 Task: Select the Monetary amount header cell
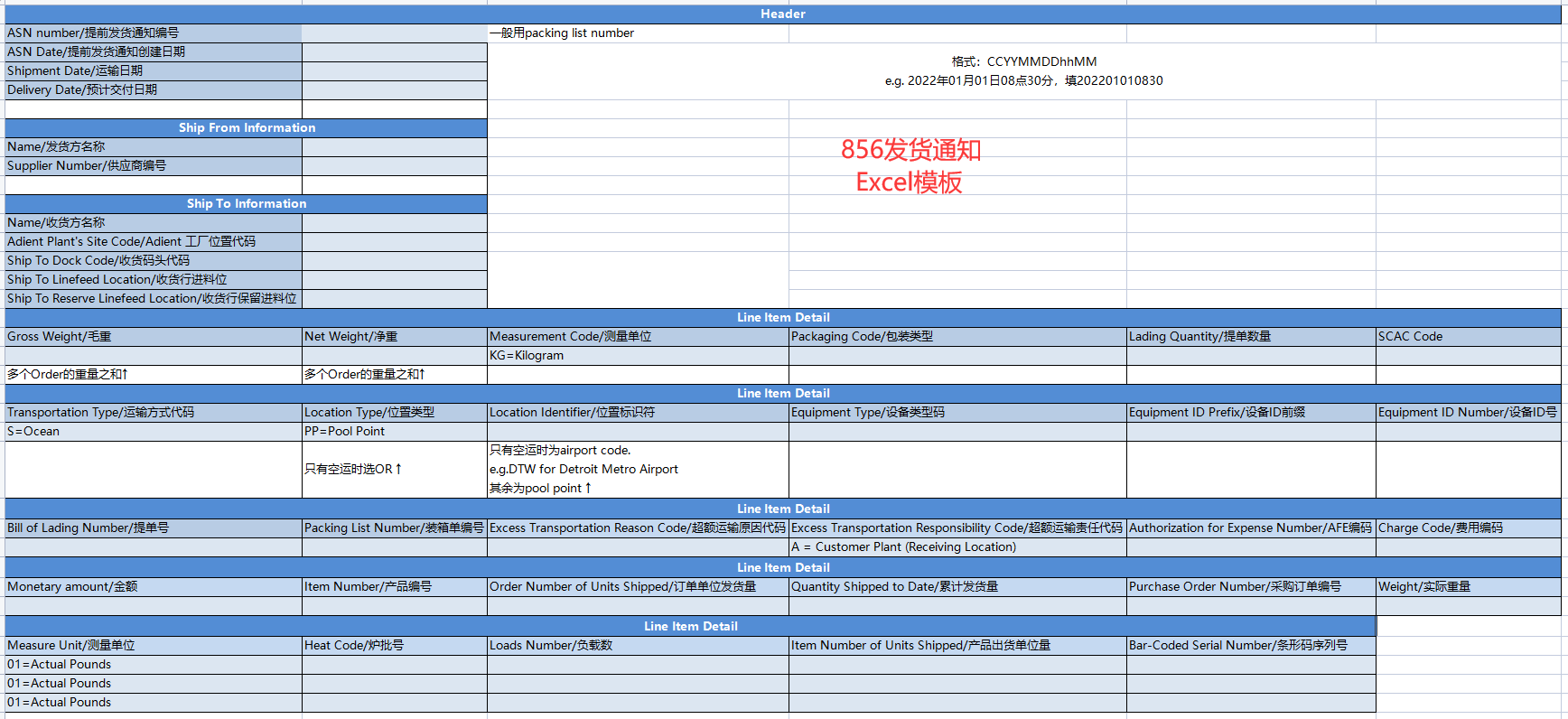(153, 586)
